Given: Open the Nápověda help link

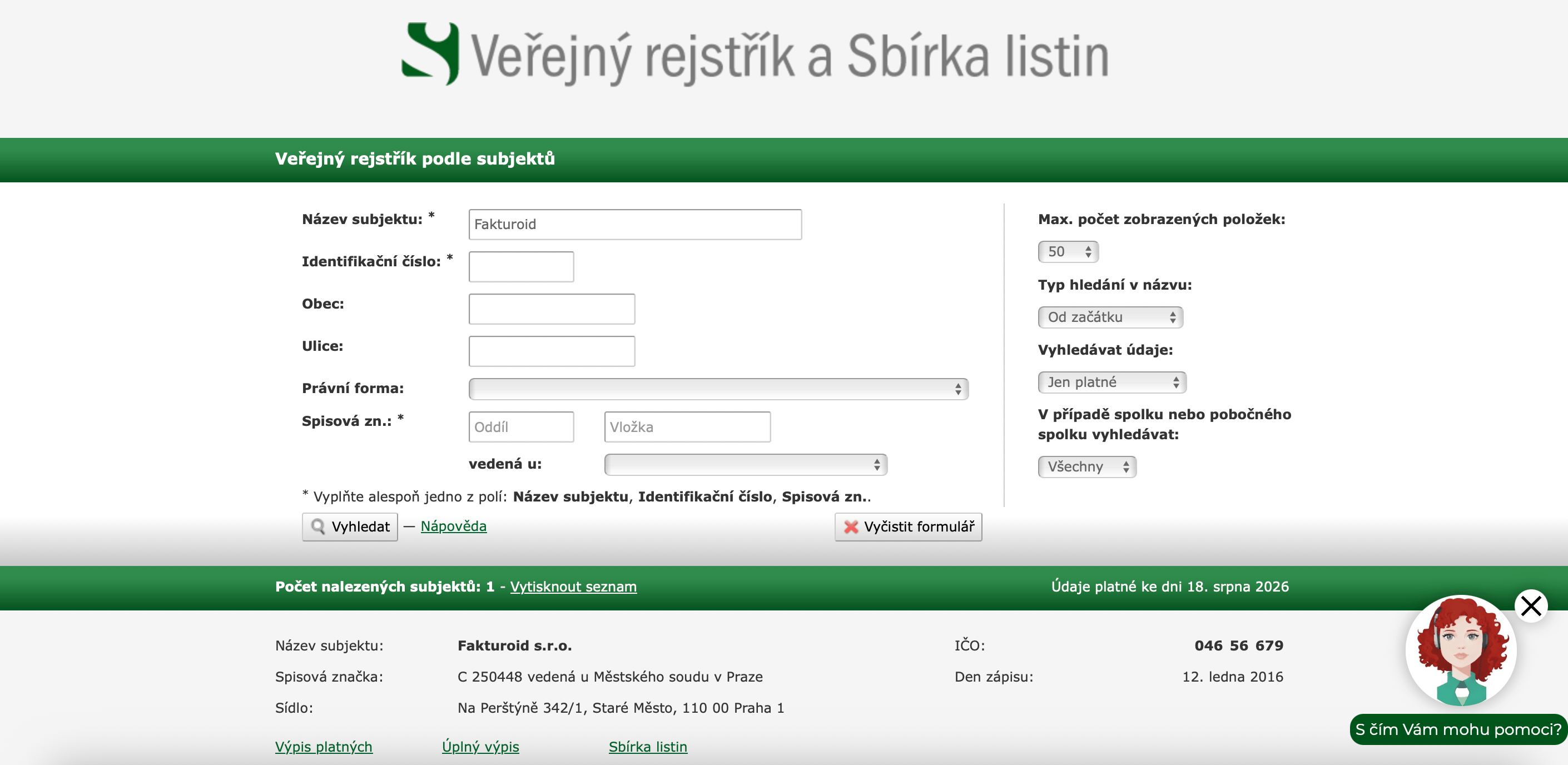Looking at the screenshot, I should tap(454, 526).
